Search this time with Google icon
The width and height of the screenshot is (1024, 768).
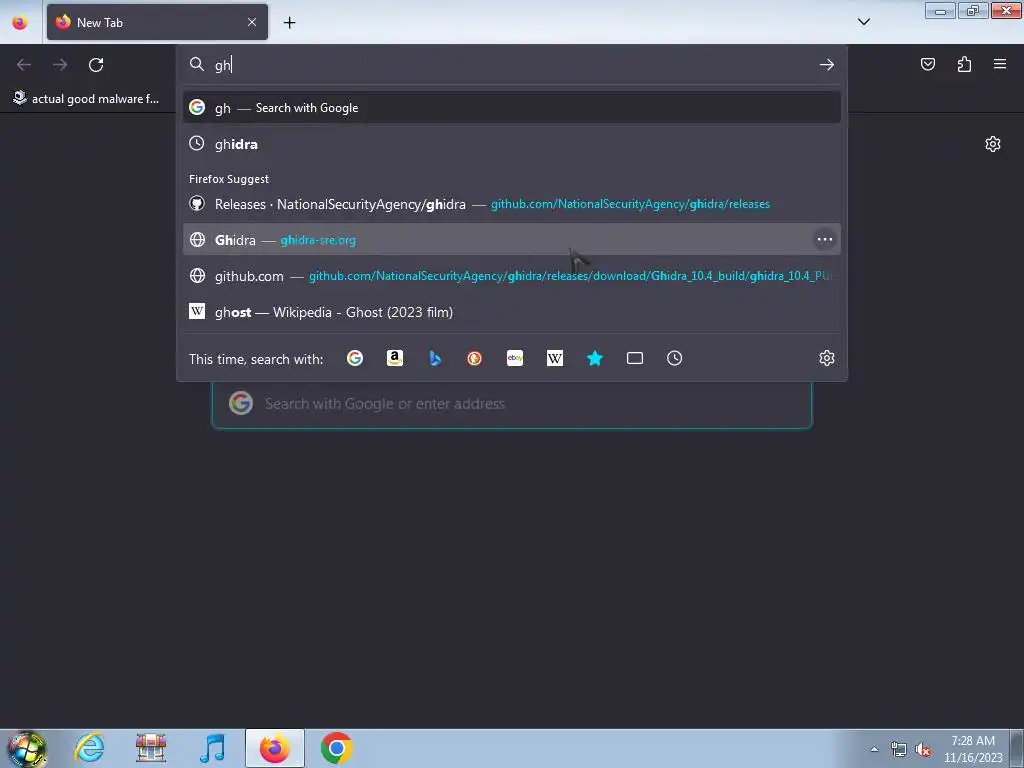[x=355, y=358]
